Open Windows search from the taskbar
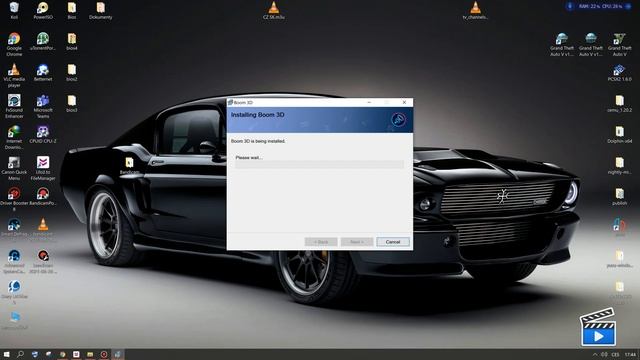Screen dimensions: 640x360 (x=20, y=354)
